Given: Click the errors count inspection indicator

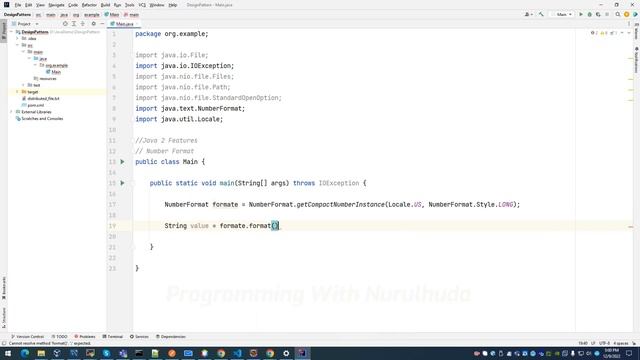Looking at the screenshot, I should 594,33.
